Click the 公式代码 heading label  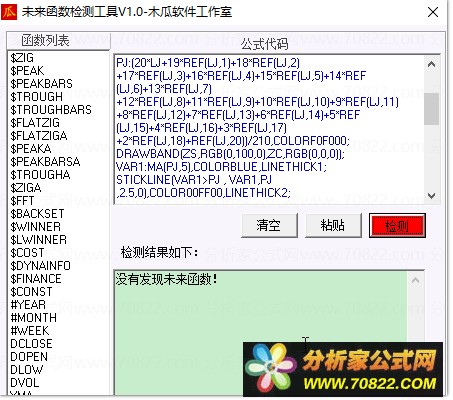[264, 44]
